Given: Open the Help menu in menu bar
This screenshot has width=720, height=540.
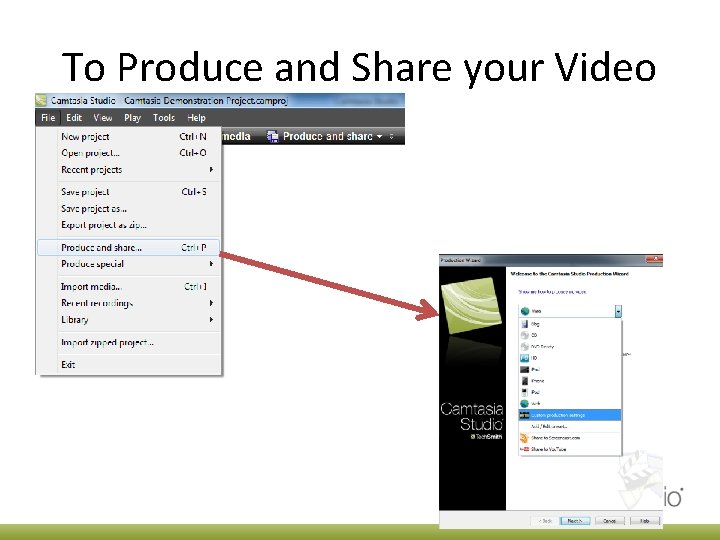Looking at the screenshot, I should [197, 118].
